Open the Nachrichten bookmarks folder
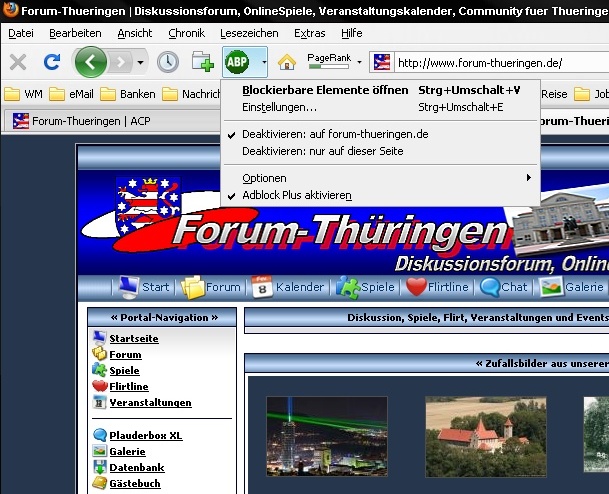 (x=191, y=94)
